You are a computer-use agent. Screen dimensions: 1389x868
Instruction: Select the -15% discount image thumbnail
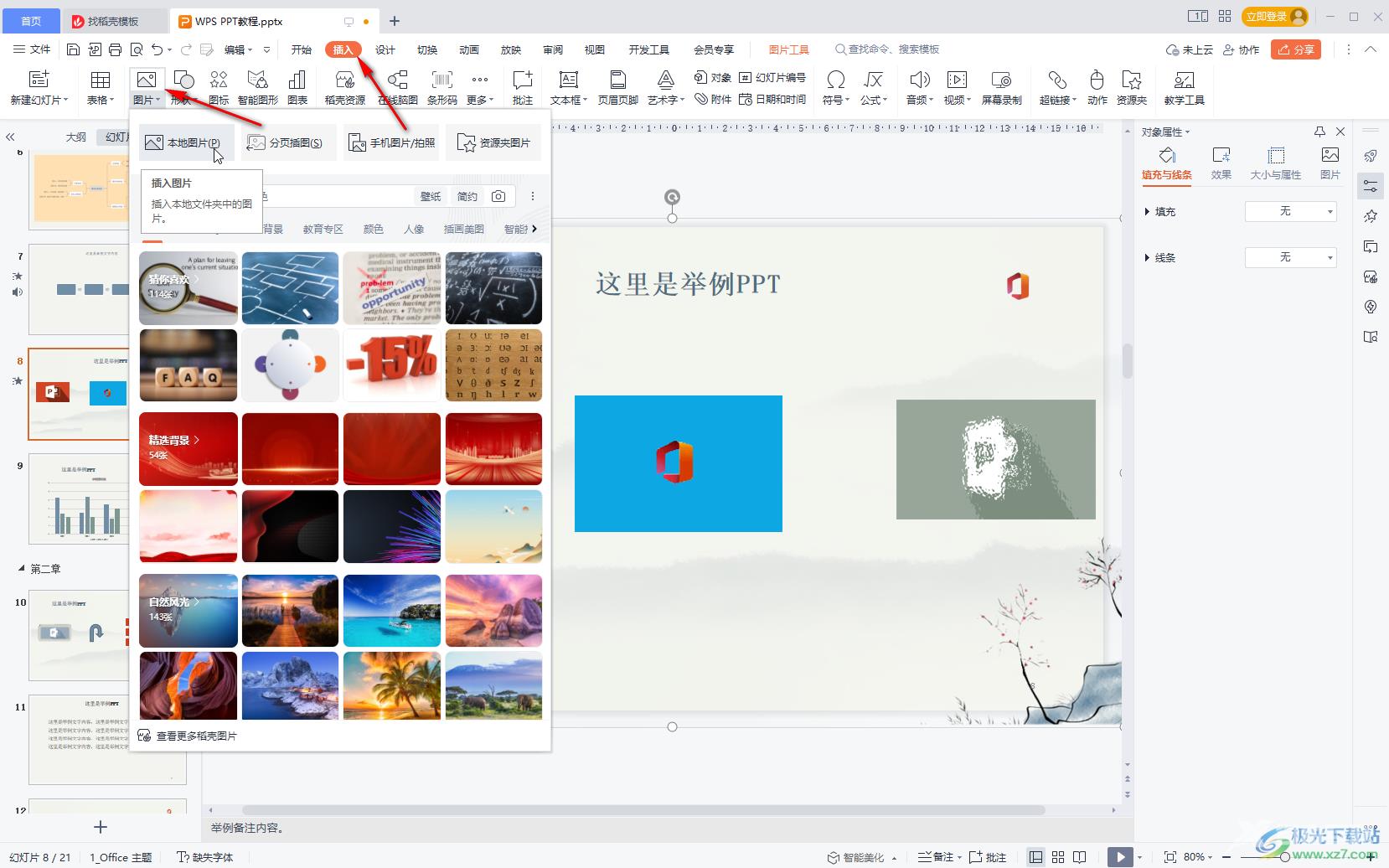point(392,365)
